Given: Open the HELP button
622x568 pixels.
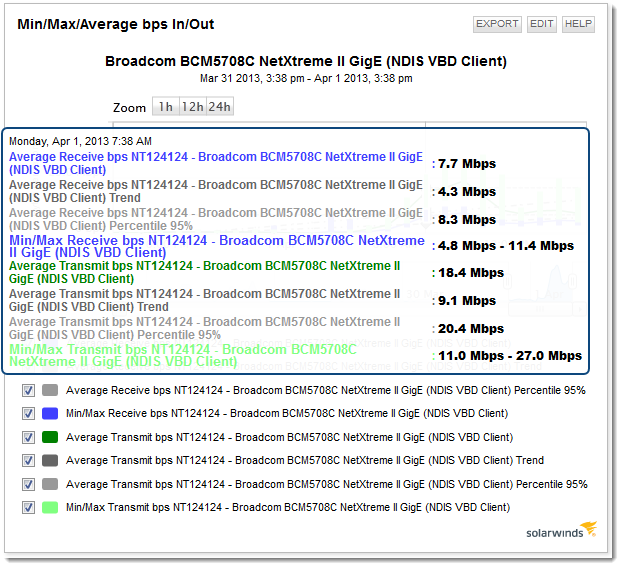Looking at the screenshot, I should 578,24.
